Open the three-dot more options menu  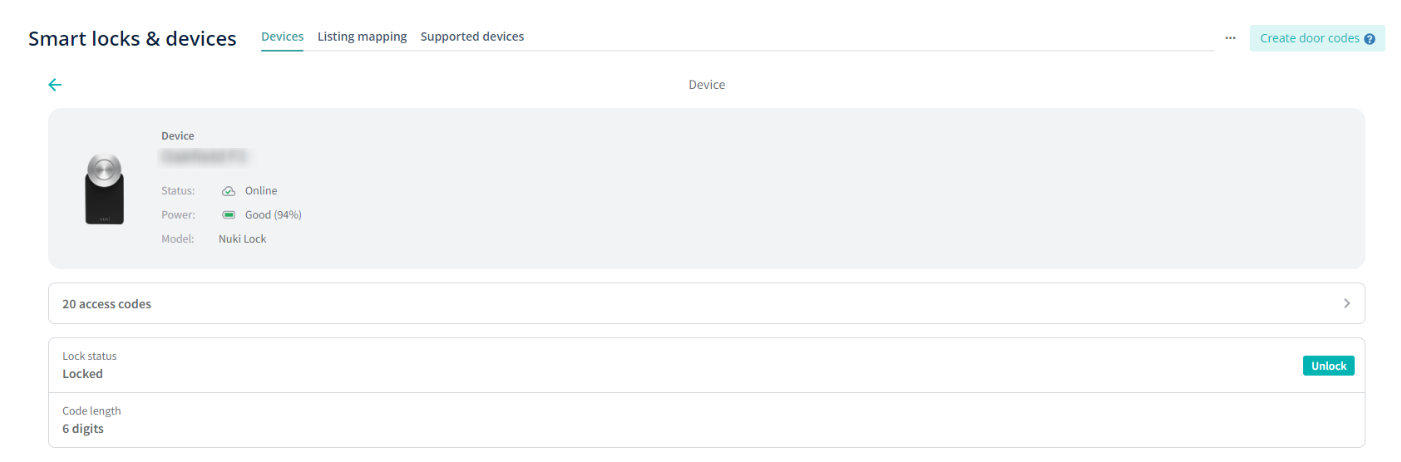[x=1230, y=38]
